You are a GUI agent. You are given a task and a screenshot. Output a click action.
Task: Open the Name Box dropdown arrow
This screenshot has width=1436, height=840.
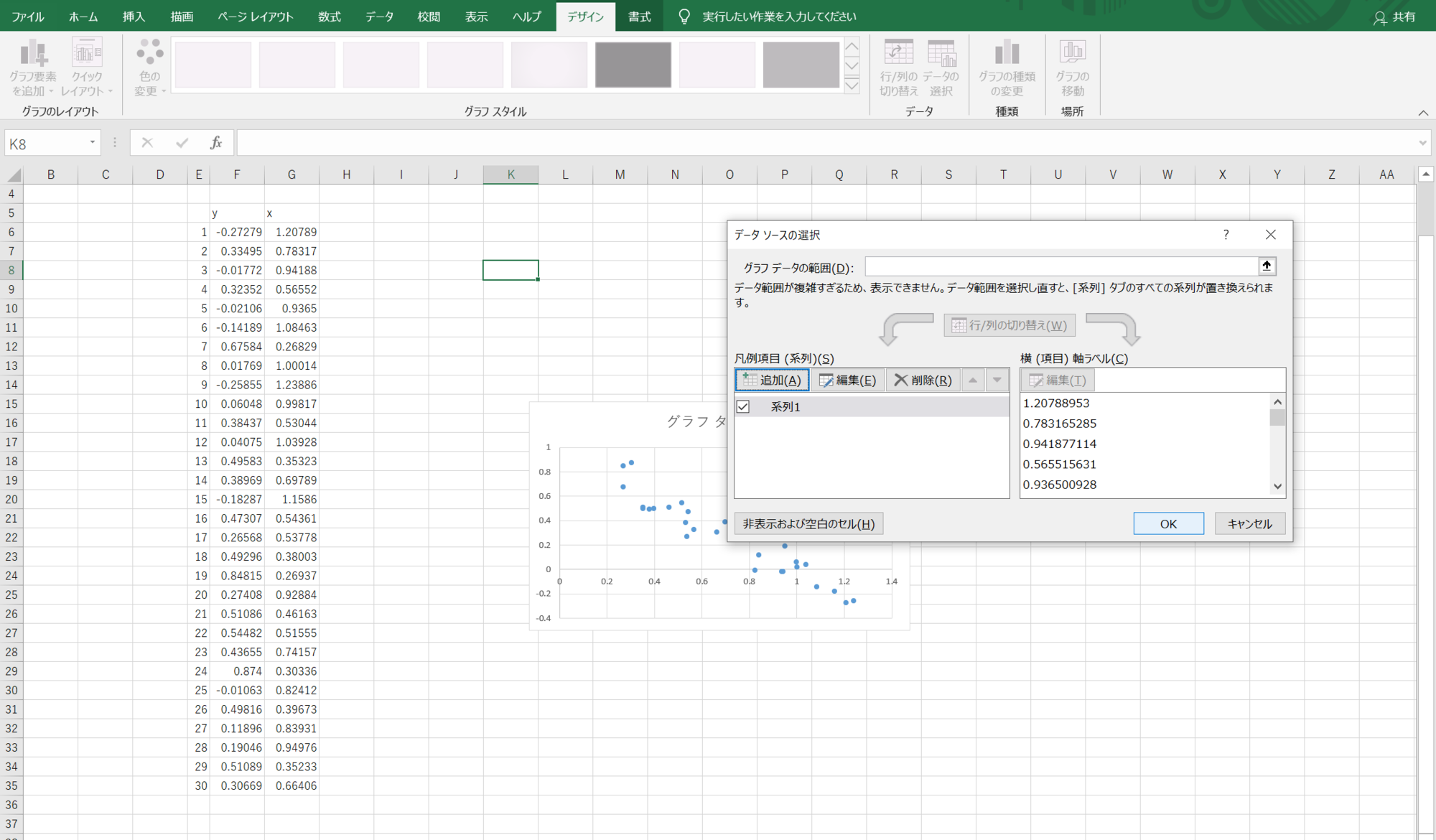[x=93, y=143]
